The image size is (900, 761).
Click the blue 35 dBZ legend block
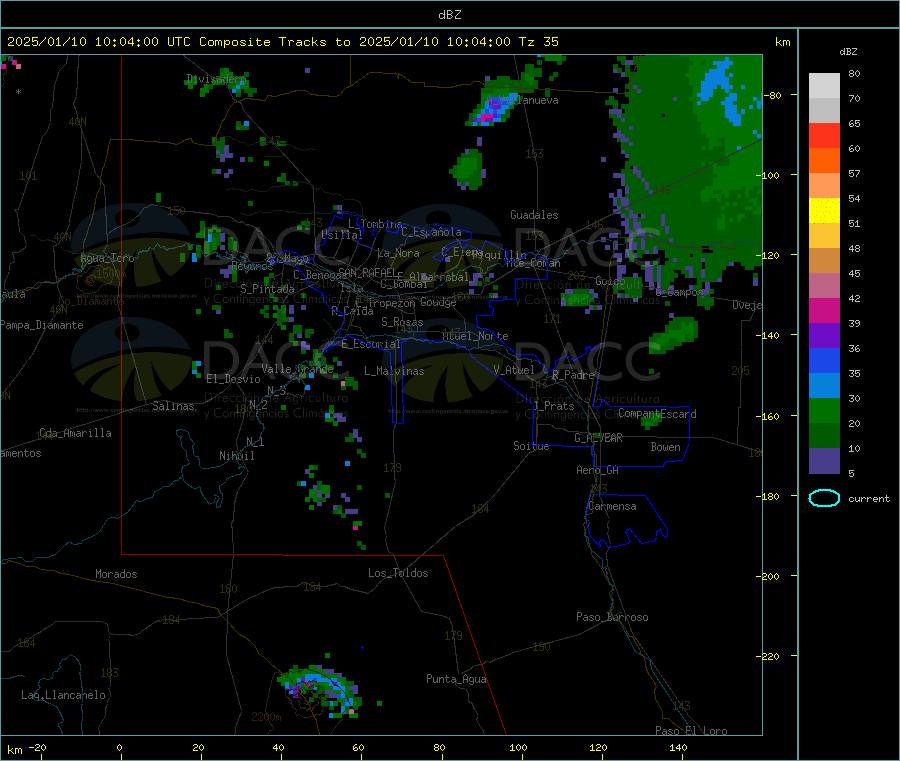(x=824, y=360)
